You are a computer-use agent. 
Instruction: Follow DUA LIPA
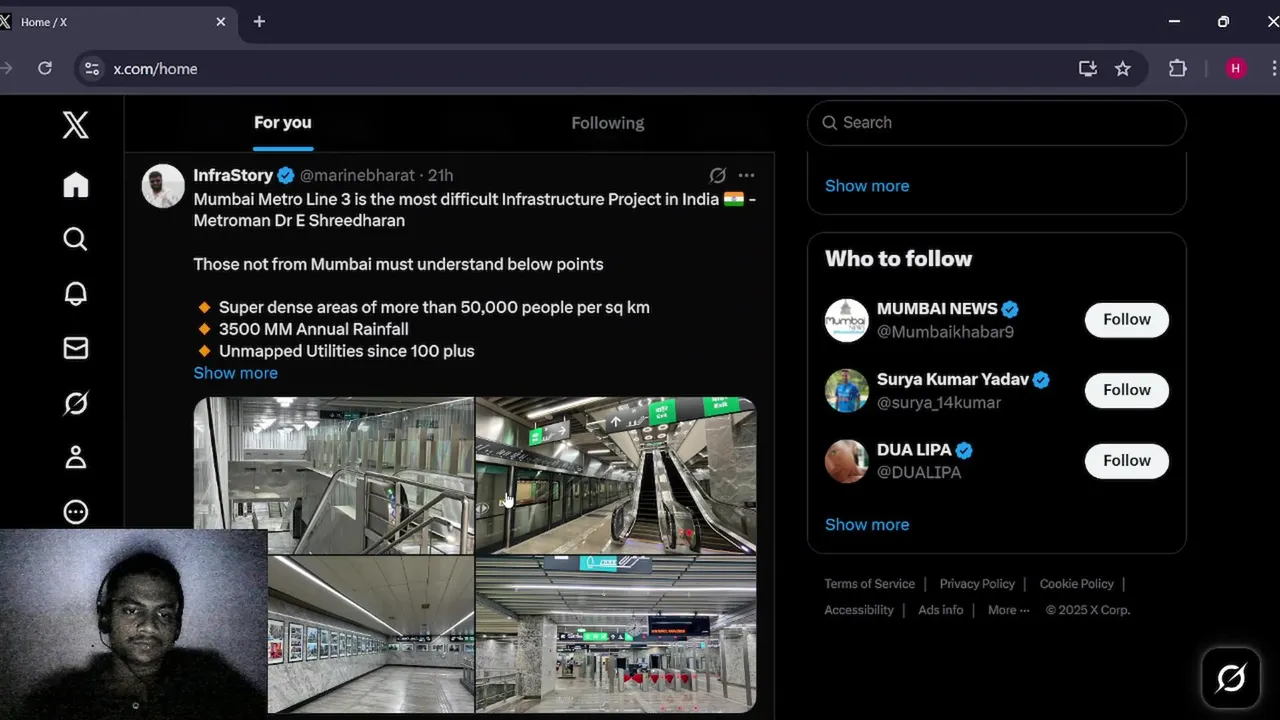(x=1127, y=461)
